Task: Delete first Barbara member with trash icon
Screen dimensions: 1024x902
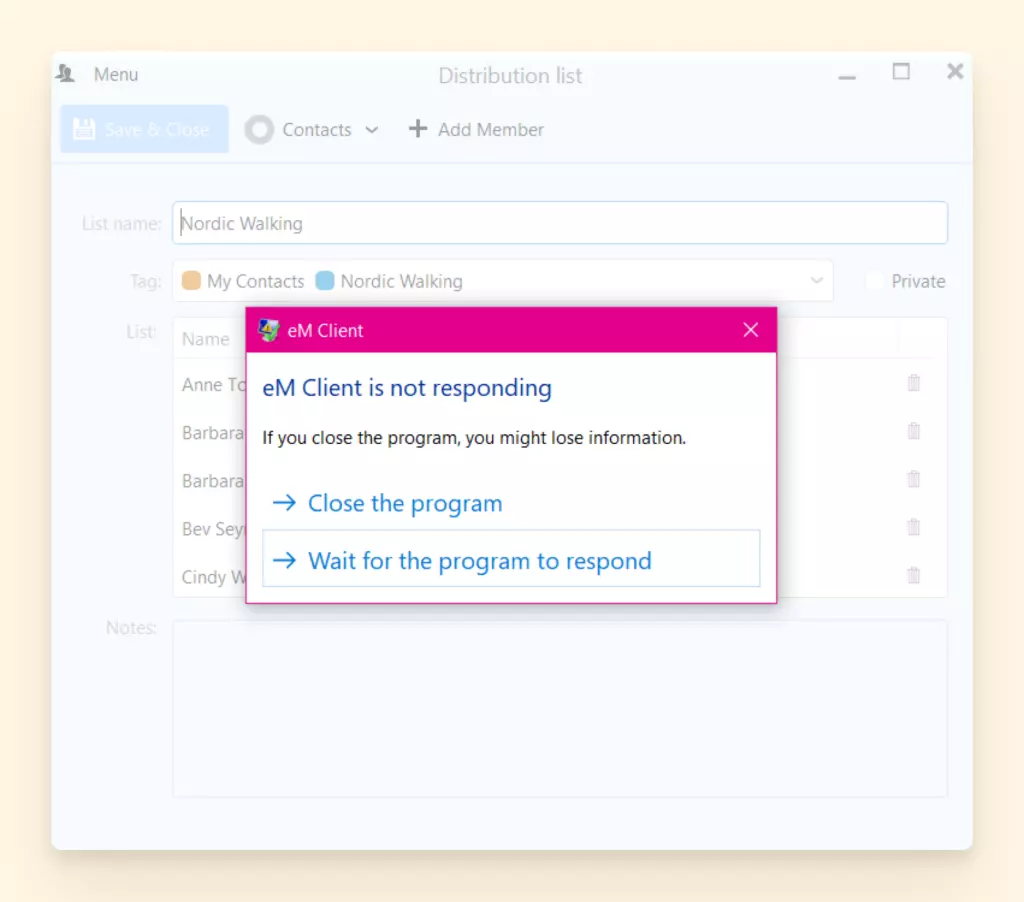Action: (x=914, y=431)
